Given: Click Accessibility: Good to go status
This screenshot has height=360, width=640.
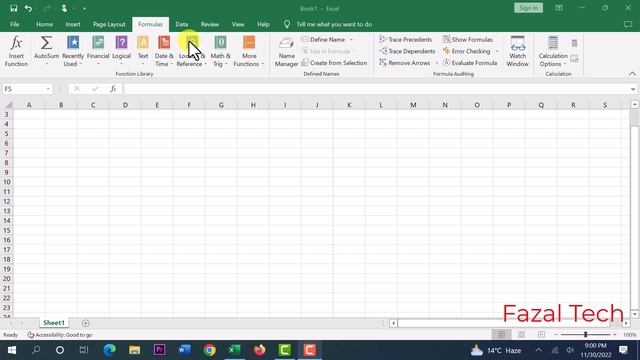Looking at the screenshot, I should [x=60, y=335].
